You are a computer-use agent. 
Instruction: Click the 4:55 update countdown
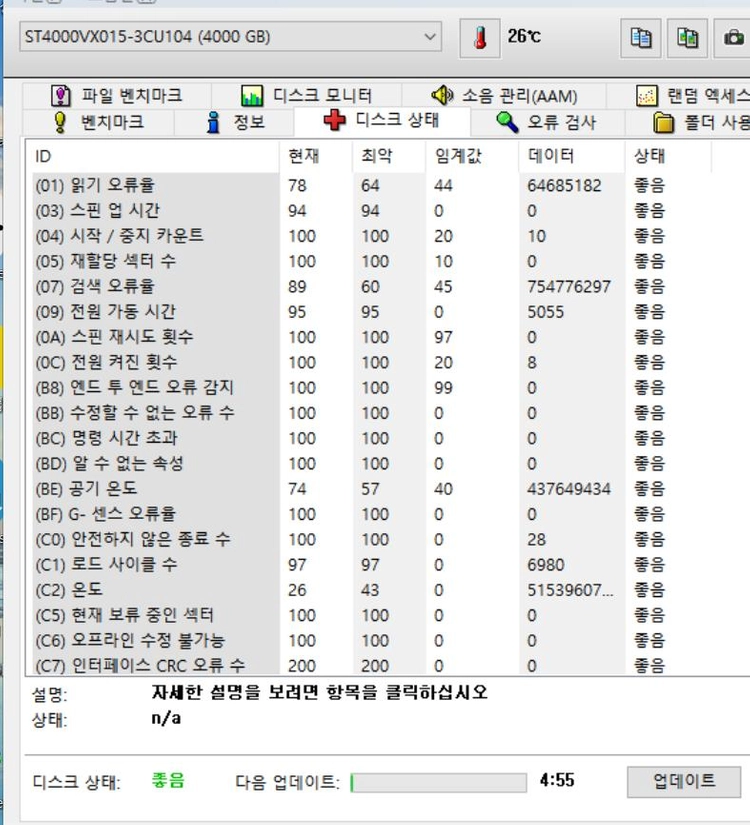pyautogui.click(x=557, y=780)
